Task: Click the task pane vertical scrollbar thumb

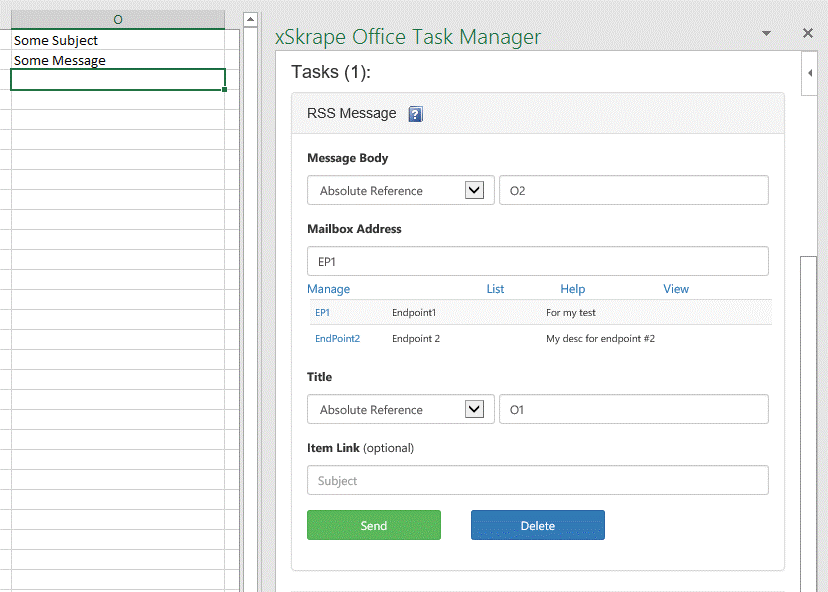Action: (x=808, y=422)
